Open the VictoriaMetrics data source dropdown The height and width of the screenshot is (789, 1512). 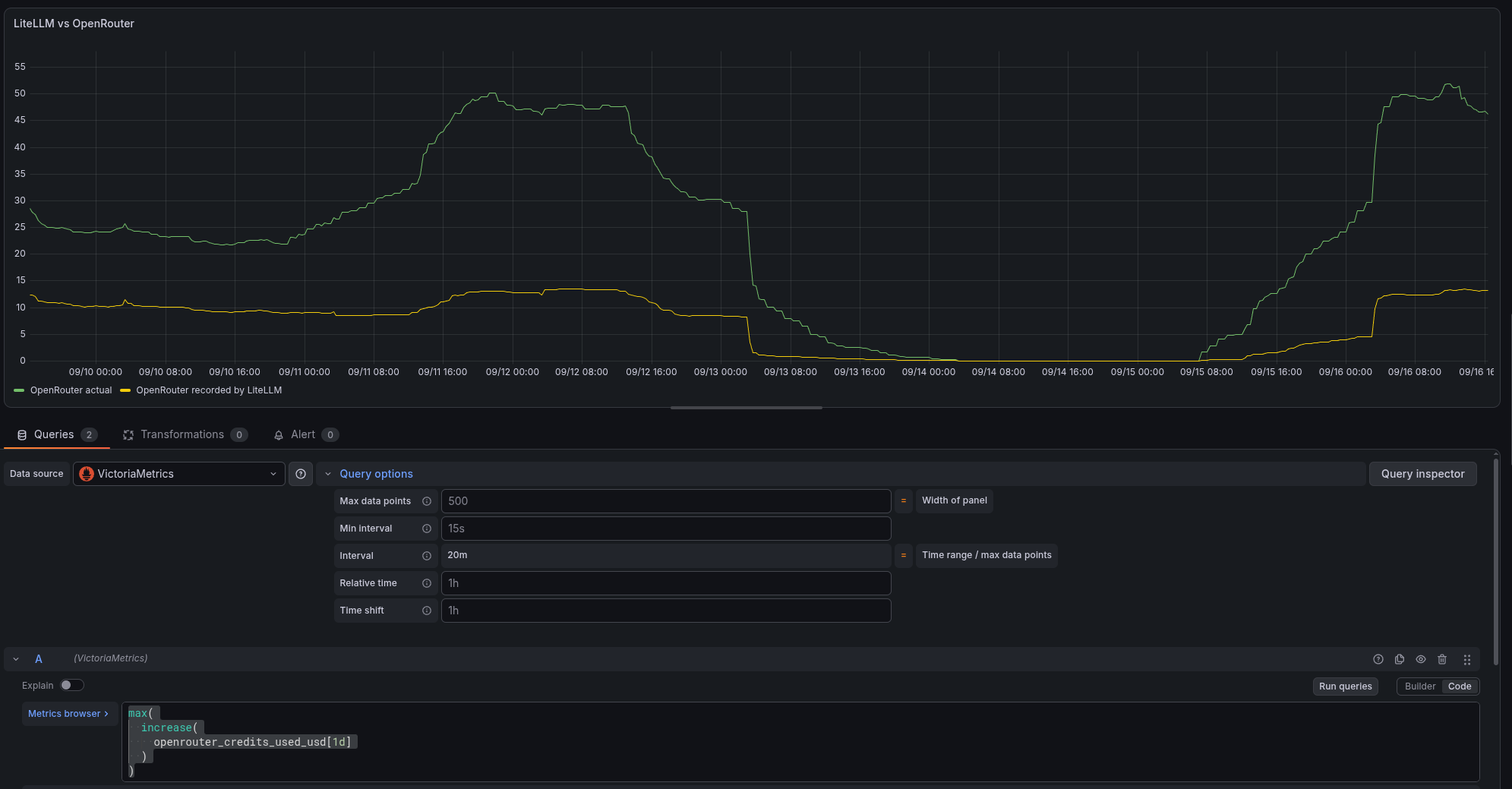point(179,474)
